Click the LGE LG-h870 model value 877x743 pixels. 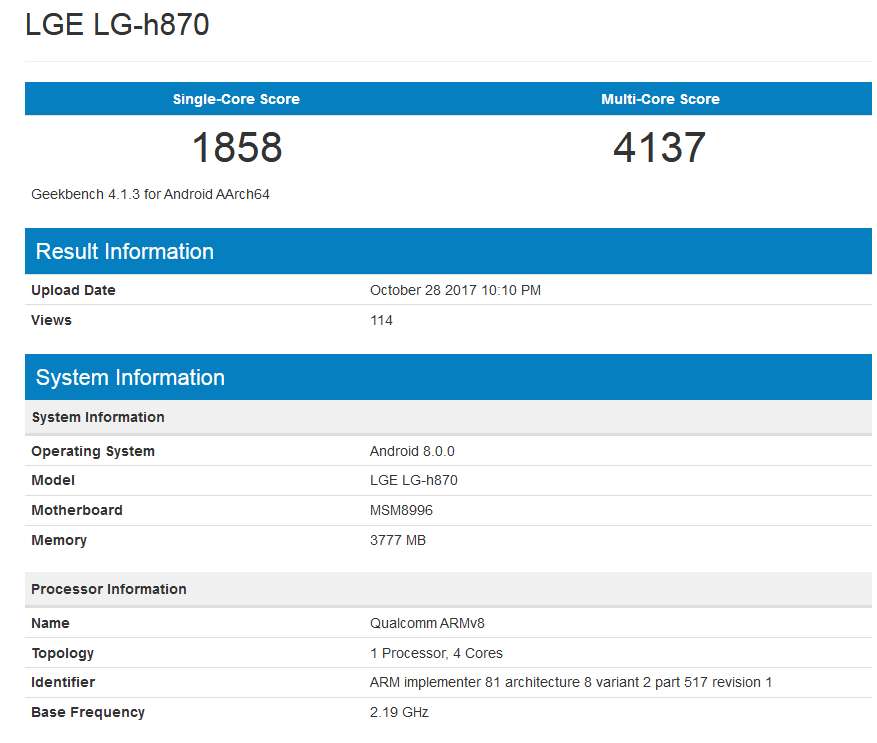(x=414, y=480)
